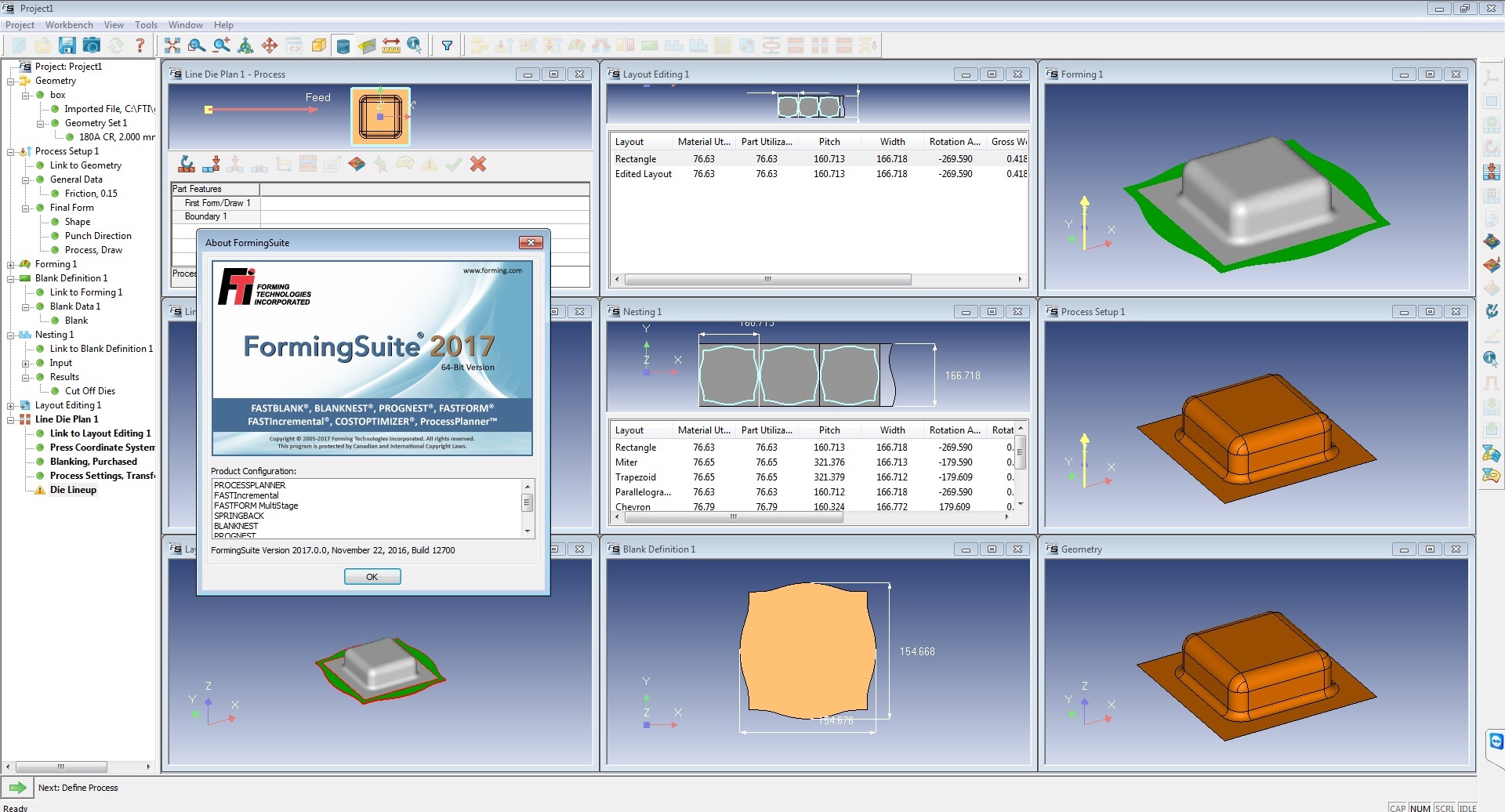The image size is (1505, 812).
Task: Select Boundary 1 part feature row
Action: tap(380, 216)
